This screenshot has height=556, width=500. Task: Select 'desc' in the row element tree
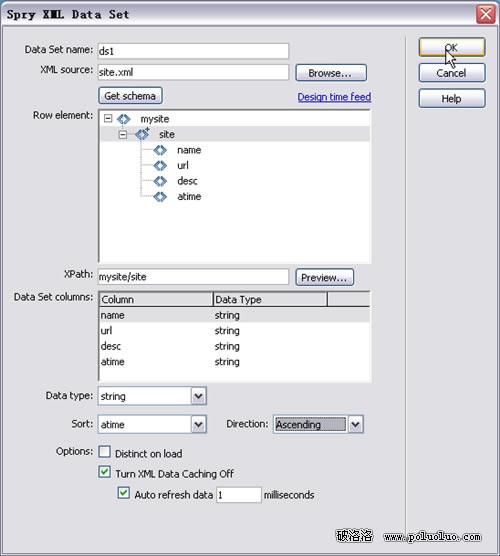(x=187, y=181)
